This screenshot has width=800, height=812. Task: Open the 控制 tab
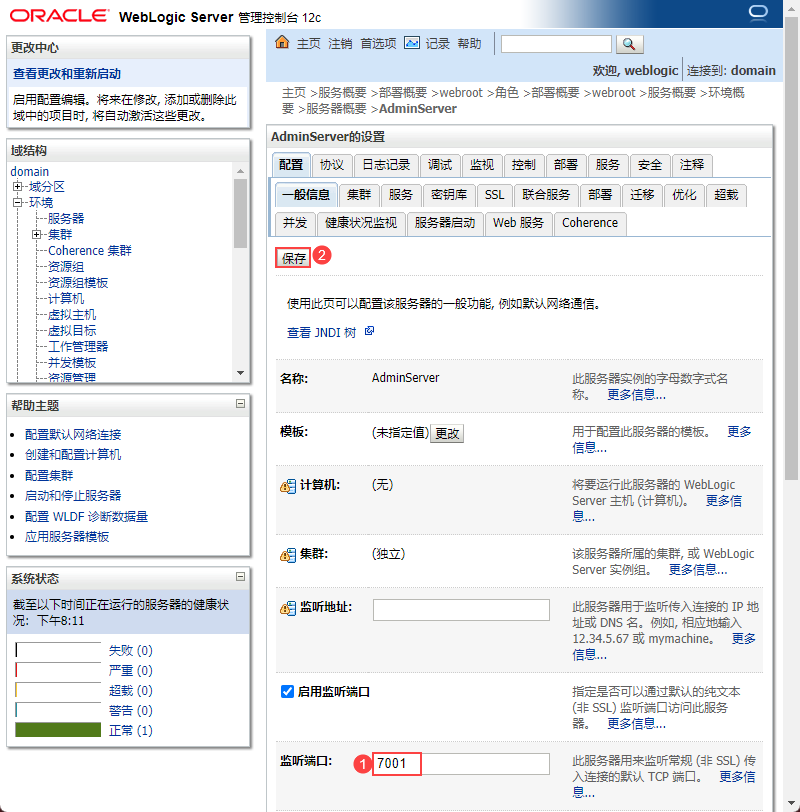click(524, 165)
